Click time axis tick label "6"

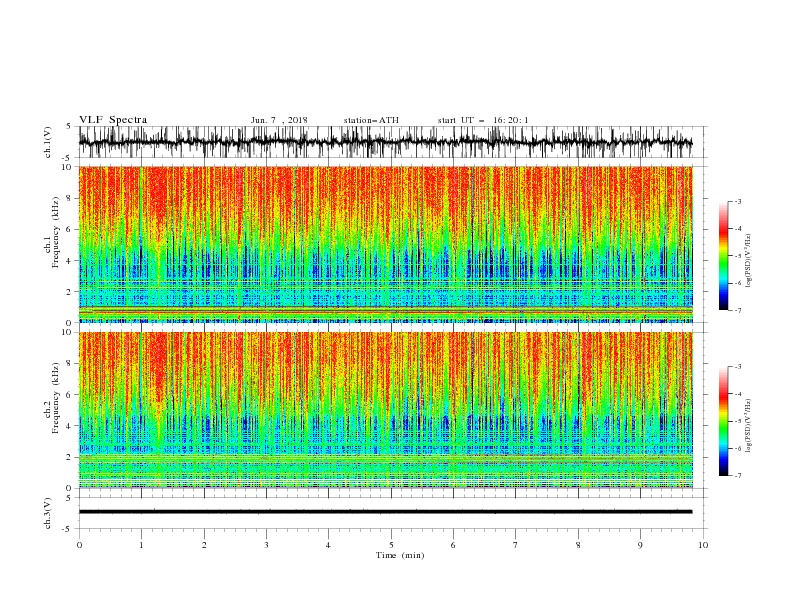453,545
